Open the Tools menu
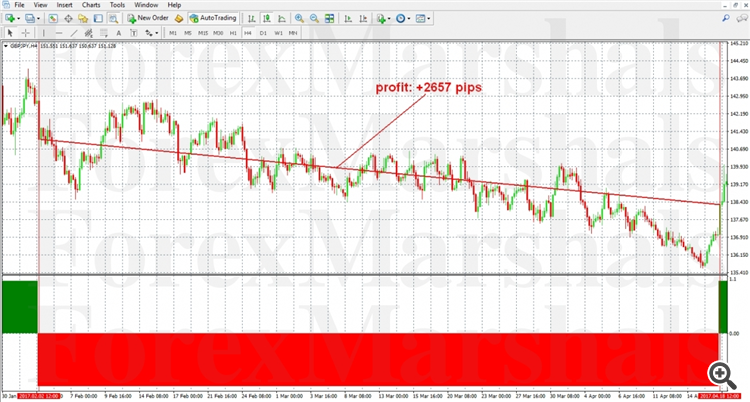 point(117,5)
